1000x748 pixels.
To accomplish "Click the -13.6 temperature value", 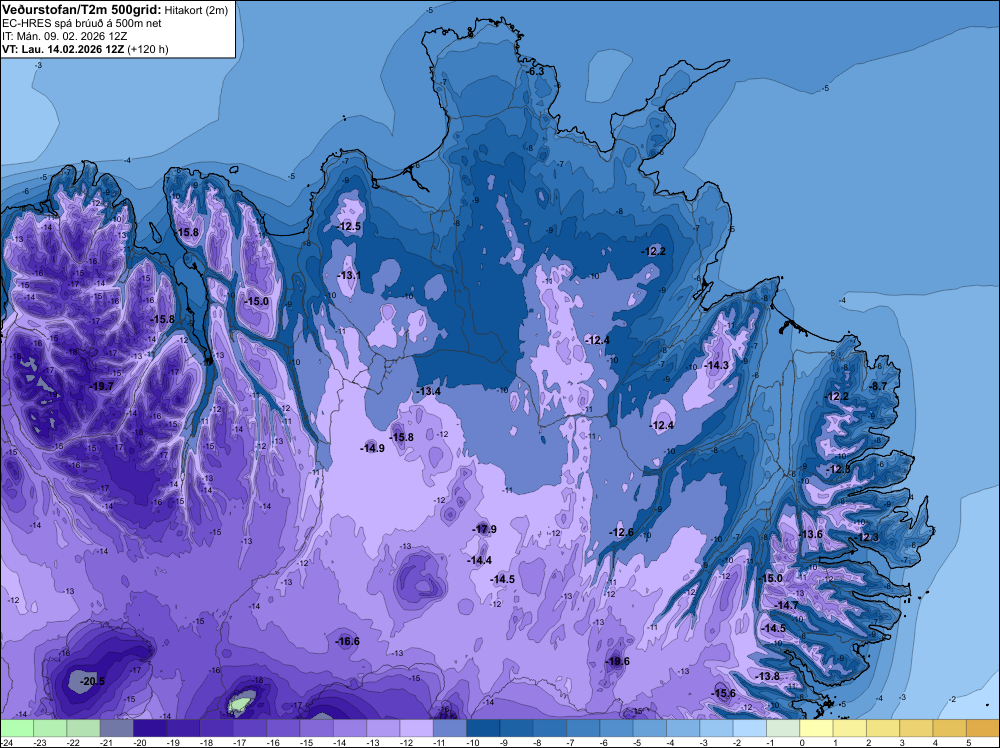I will pyautogui.click(x=811, y=534).
